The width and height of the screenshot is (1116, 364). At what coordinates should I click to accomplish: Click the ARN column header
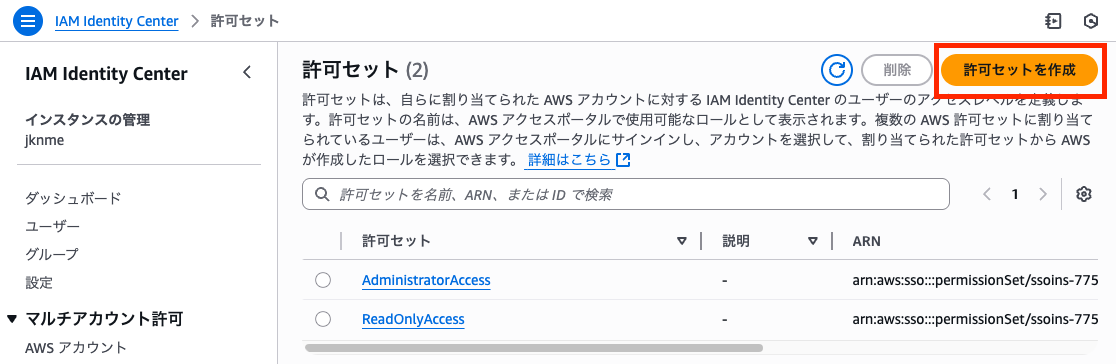coord(866,241)
